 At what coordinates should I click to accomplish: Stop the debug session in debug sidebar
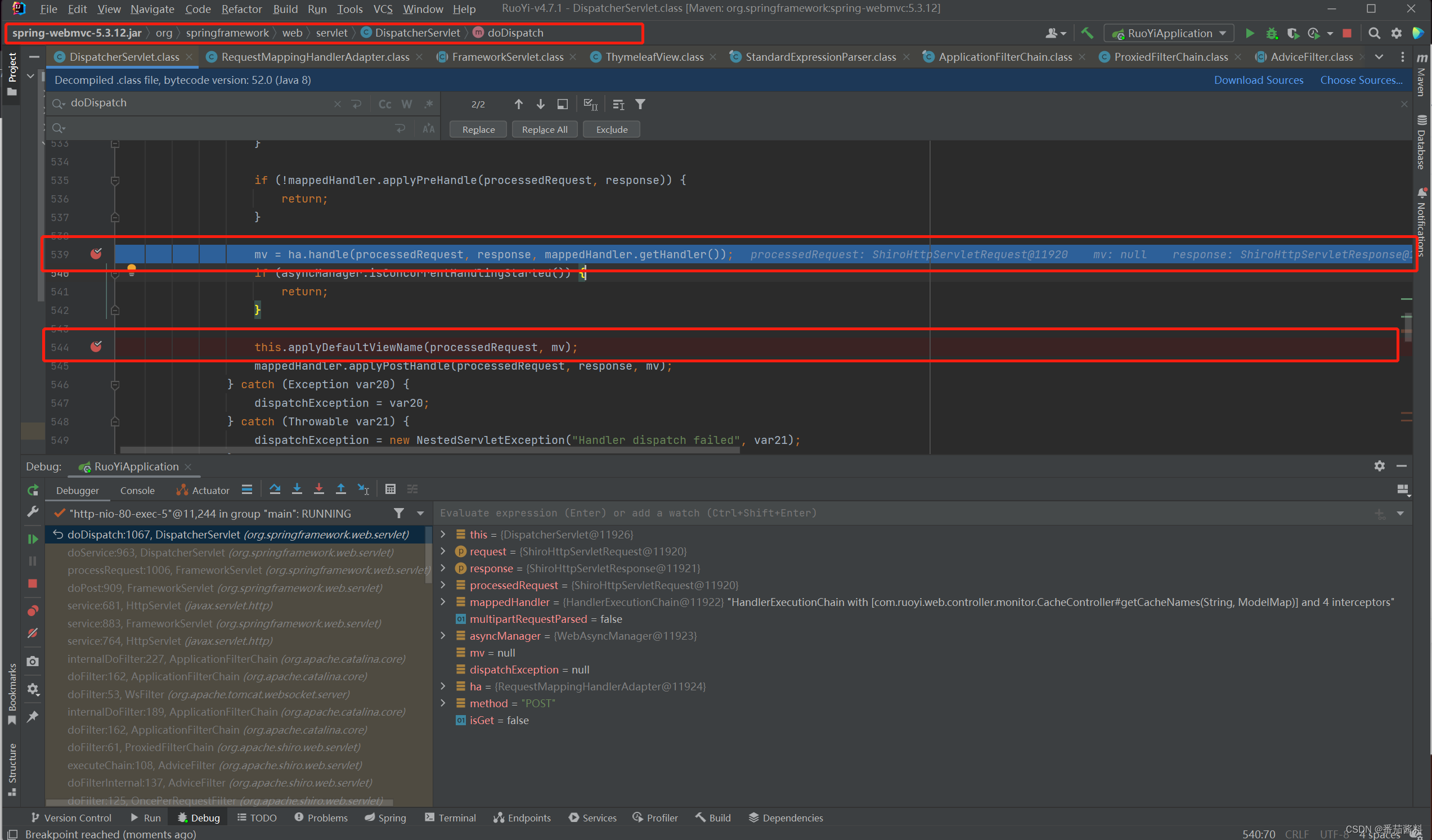pyautogui.click(x=33, y=583)
